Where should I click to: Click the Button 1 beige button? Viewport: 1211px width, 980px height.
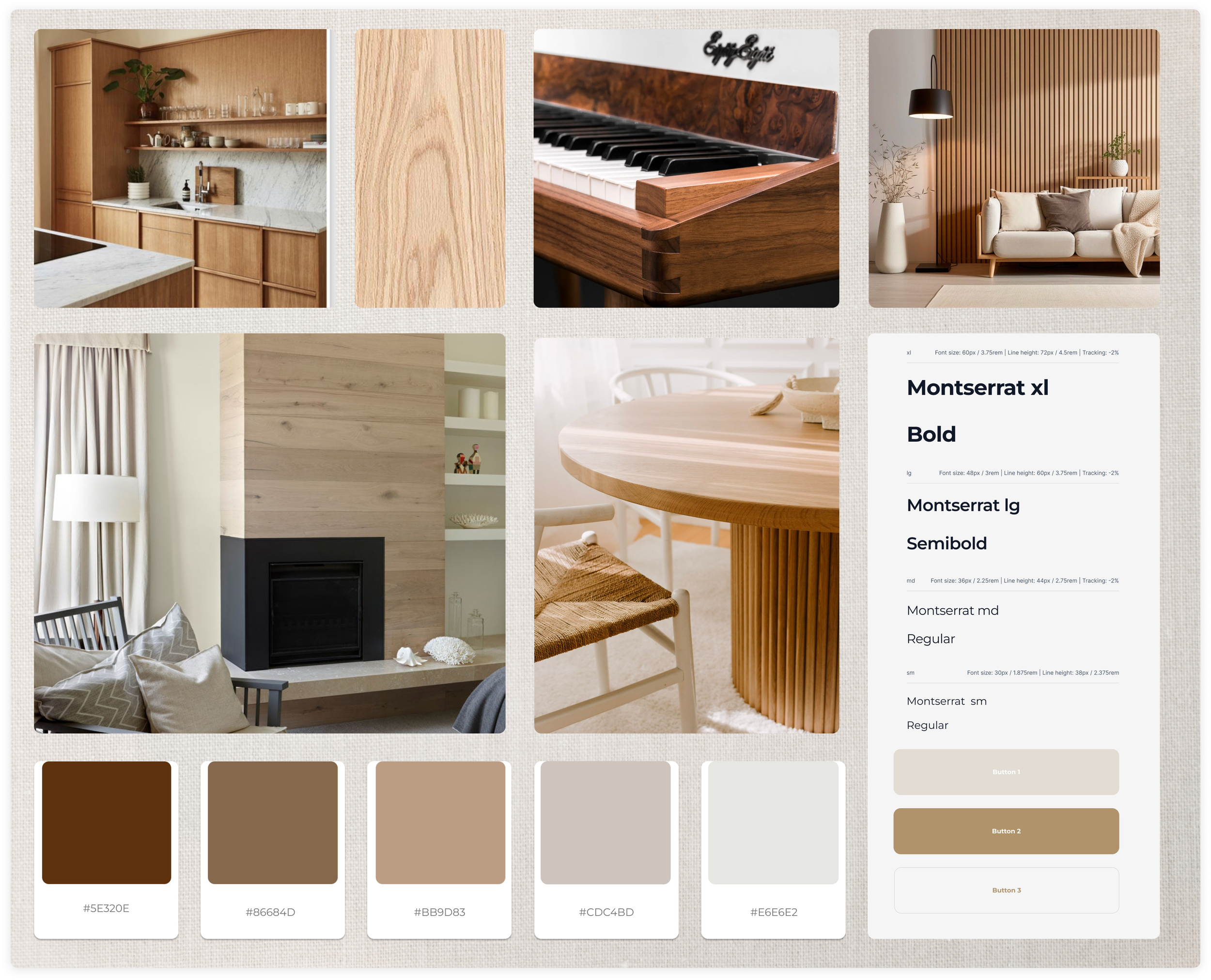coord(1006,772)
